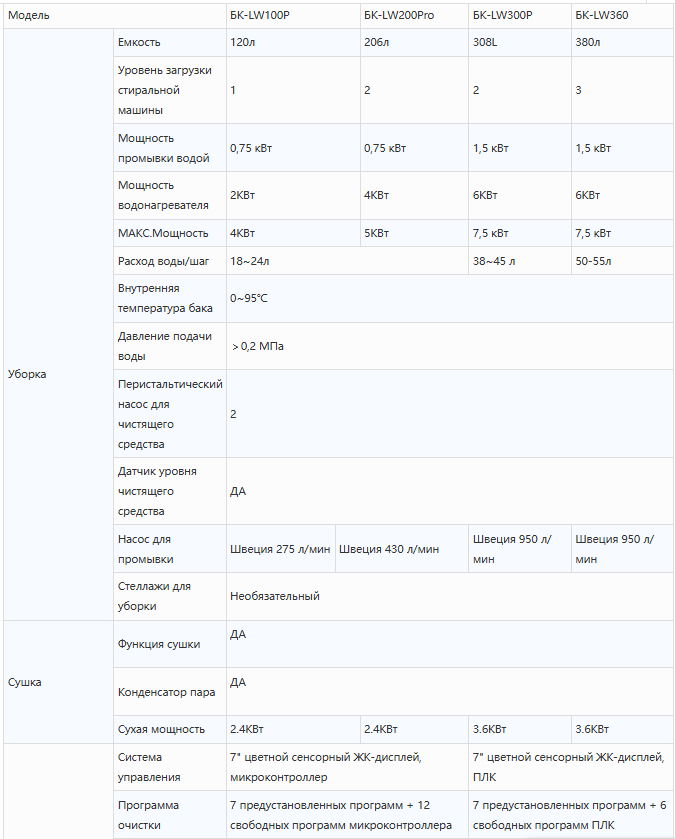675x839 pixels.
Task: Click the Необязательный value cell
Action: point(450,597)
